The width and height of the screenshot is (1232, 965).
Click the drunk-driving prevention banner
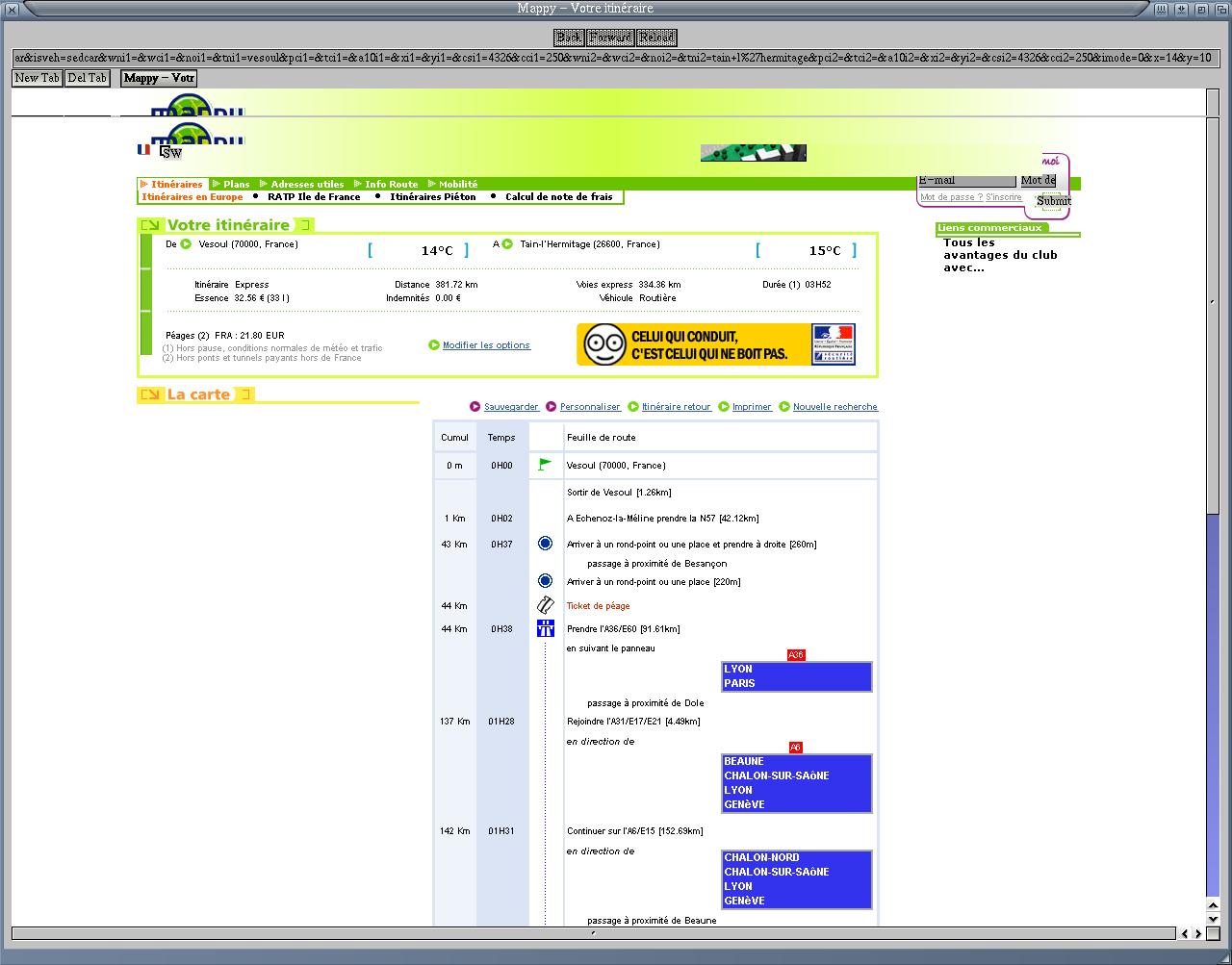[716, 344]
